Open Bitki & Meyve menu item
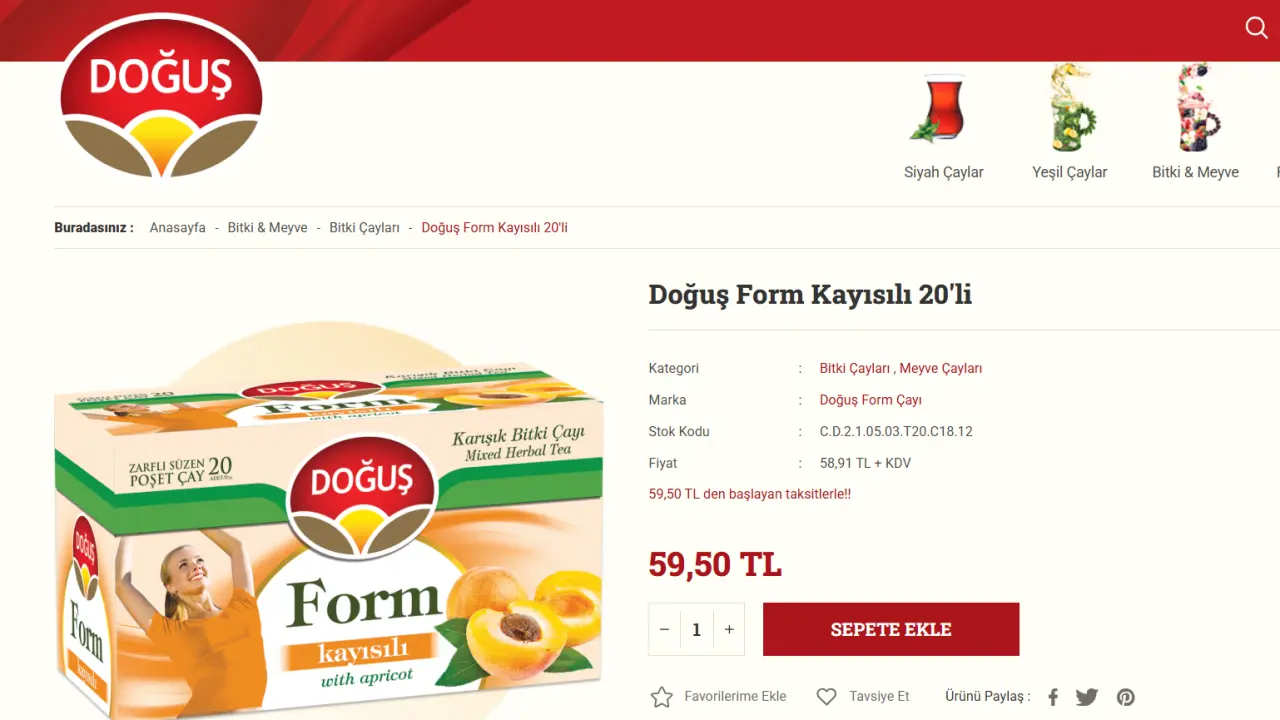This screenshot has width=1280, height=720. pyautogui.click(x=1195, y=172)
